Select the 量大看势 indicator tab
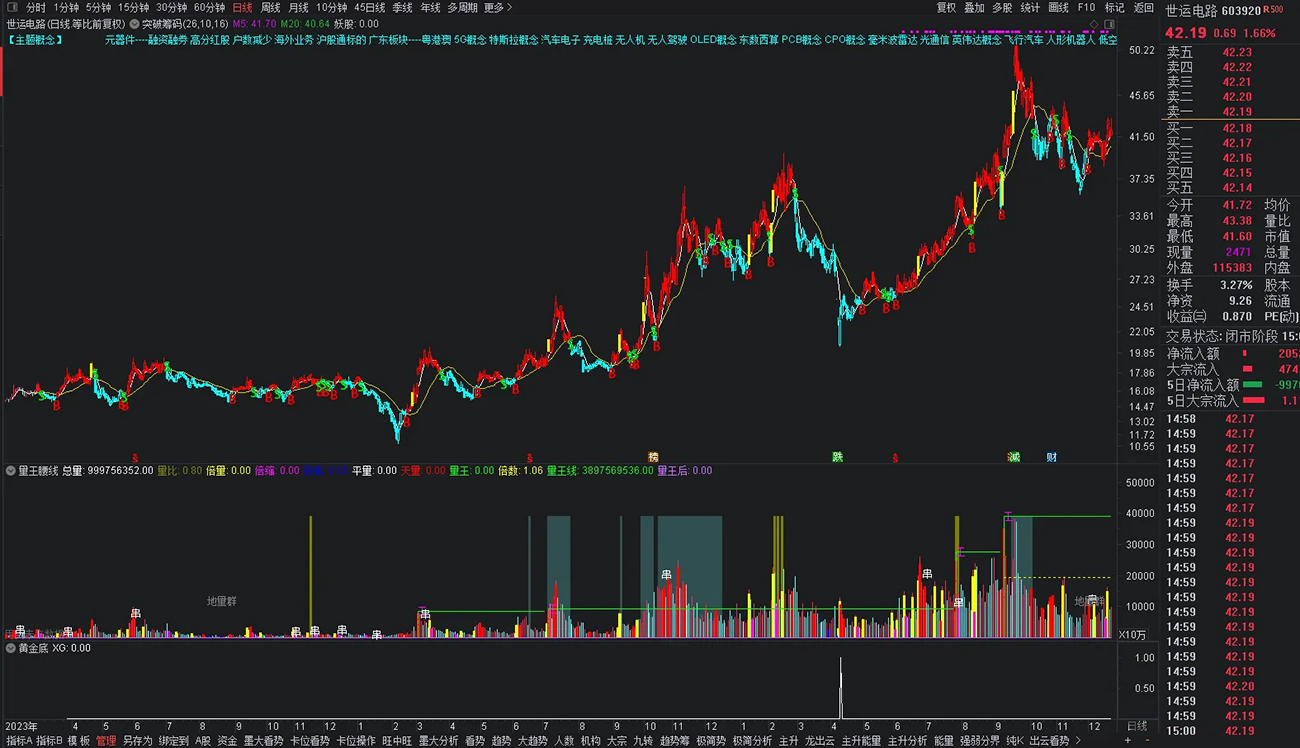The height and width of the screenshot is (748, 1300). (264, 741)
